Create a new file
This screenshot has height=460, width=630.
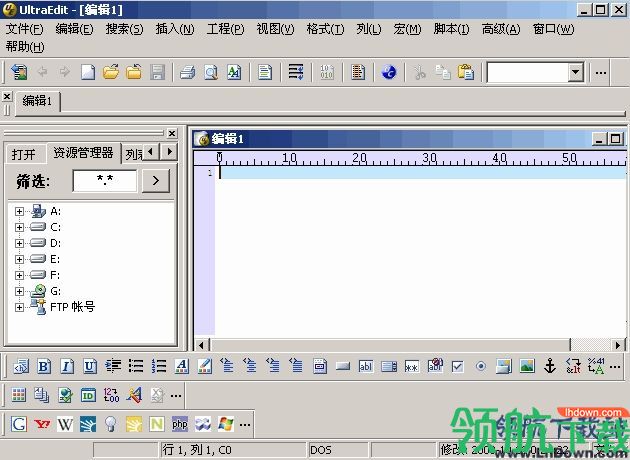pyautogui.click(x=88, y=72)
